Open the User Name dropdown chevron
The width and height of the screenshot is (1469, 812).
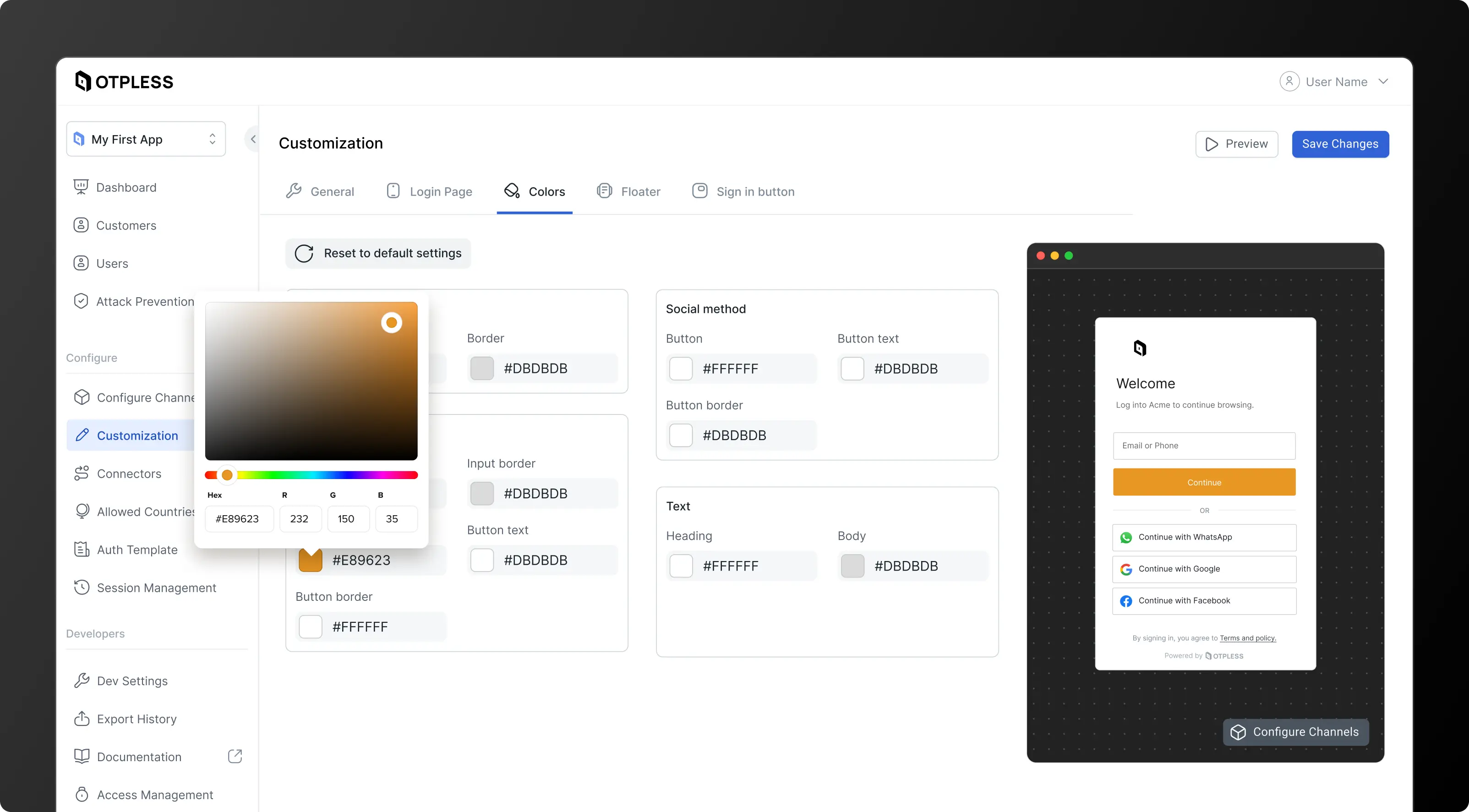tap(1383, 82)
